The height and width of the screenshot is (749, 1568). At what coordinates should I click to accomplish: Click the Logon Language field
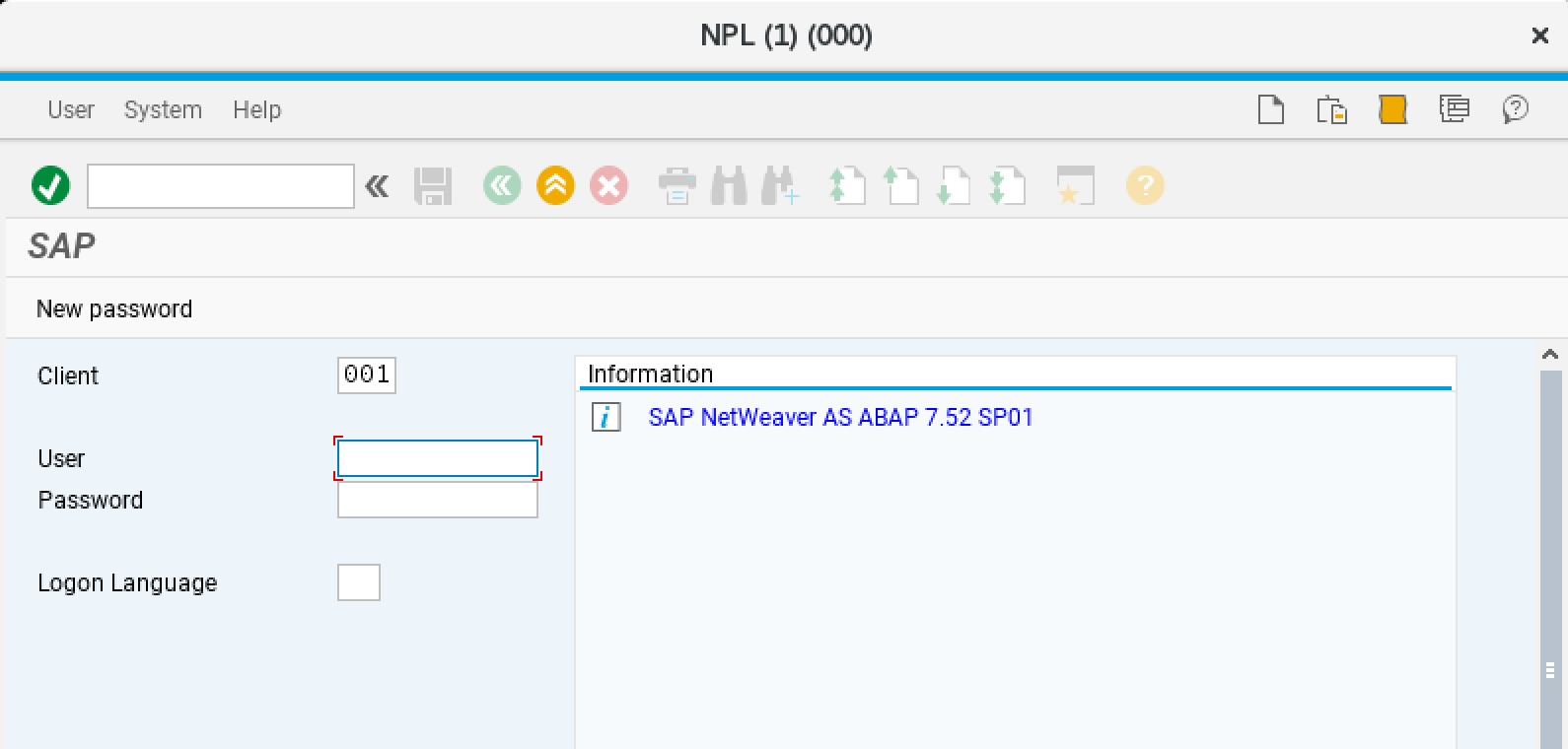(359, 582)
